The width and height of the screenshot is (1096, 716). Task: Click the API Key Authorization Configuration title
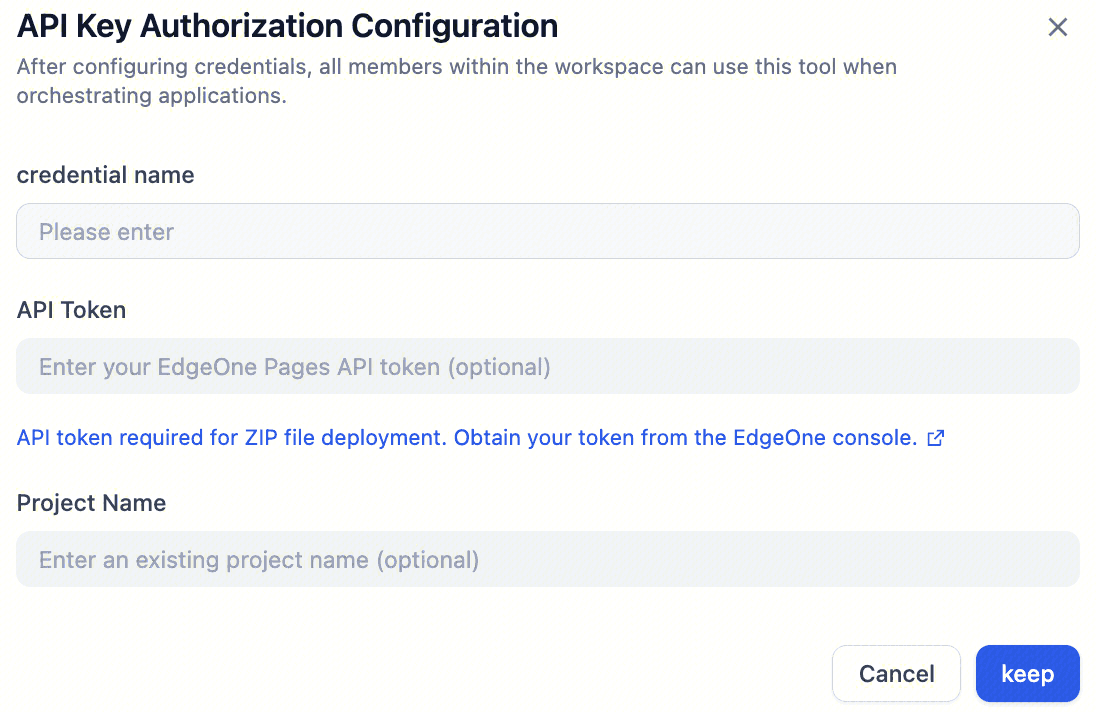(x=287, y=26)
